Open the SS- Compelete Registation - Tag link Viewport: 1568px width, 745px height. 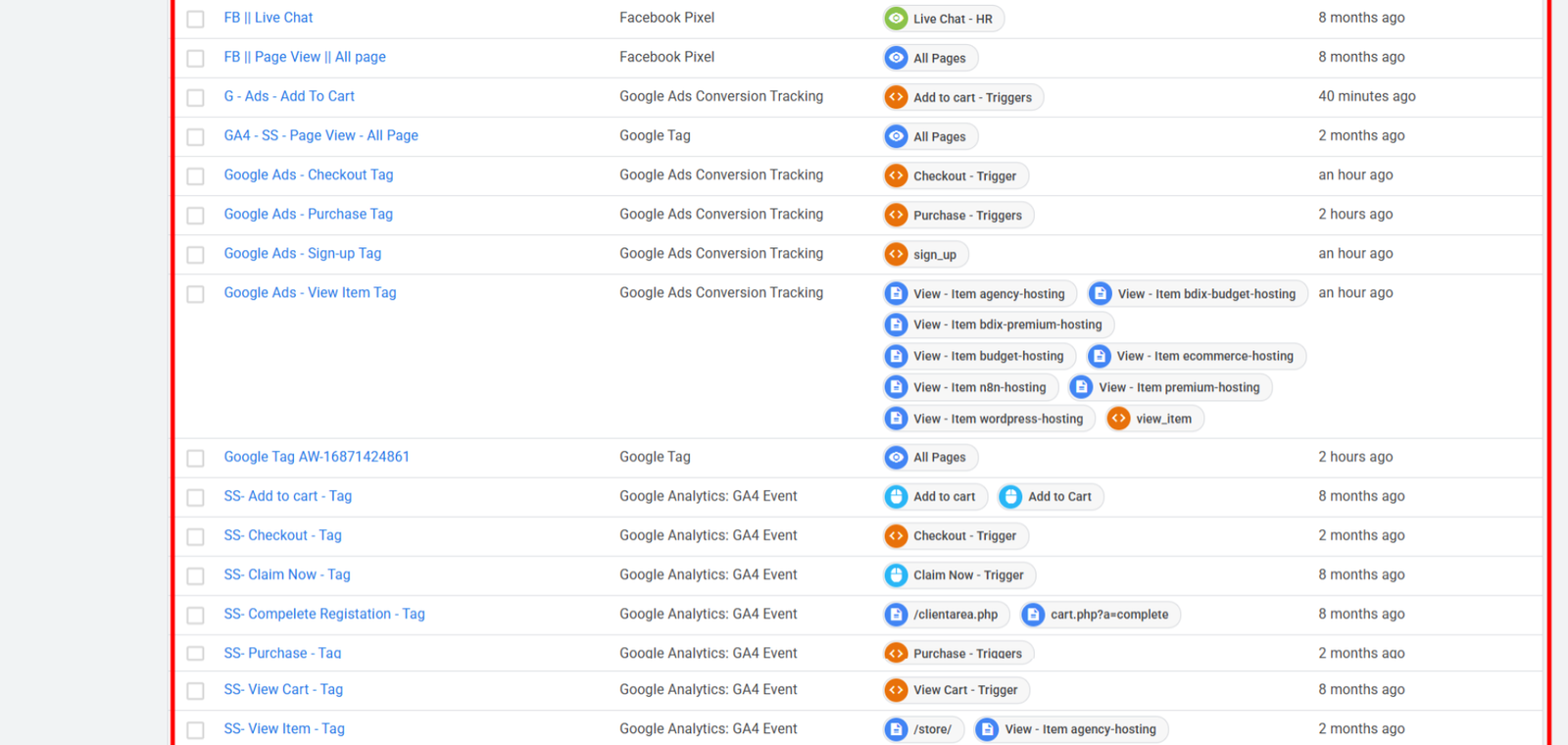tap(324, 614)
